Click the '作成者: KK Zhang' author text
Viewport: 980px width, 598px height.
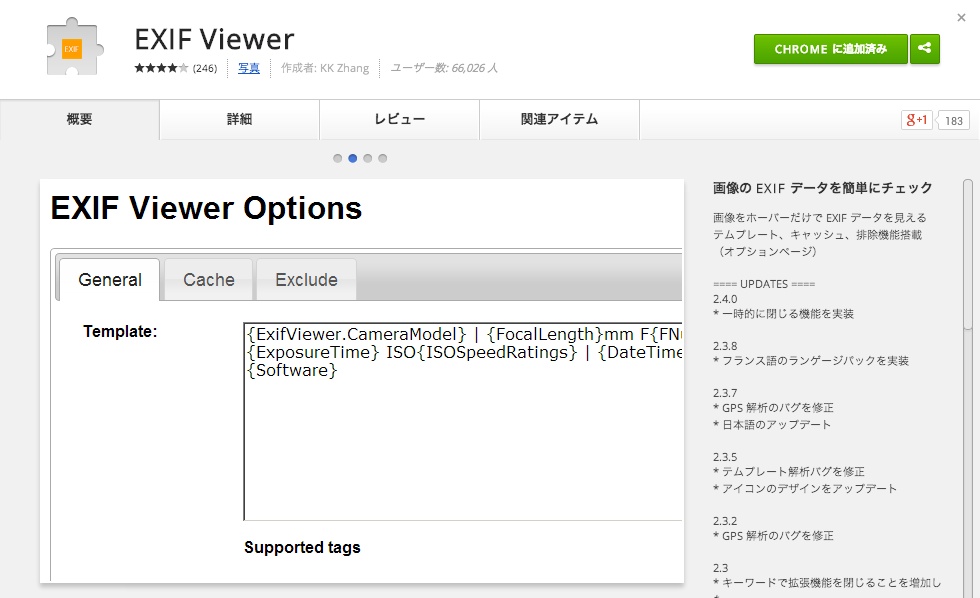325,68
